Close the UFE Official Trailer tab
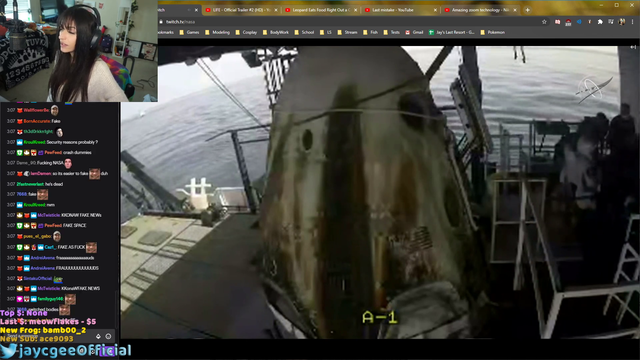Image resolution: width=640 pixels, height=360 pixels. 276,10
